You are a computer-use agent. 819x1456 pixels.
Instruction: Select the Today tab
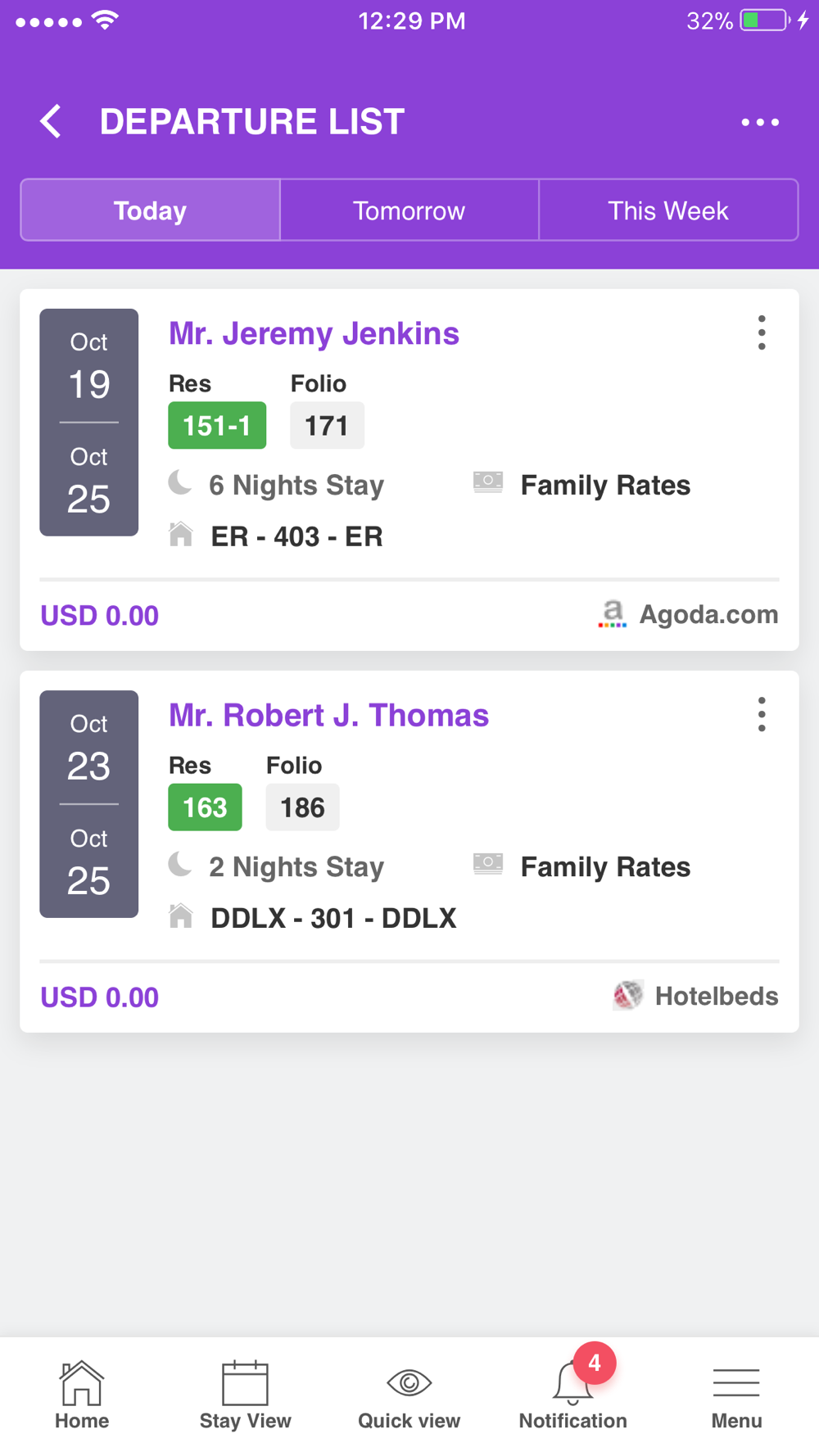151,210
